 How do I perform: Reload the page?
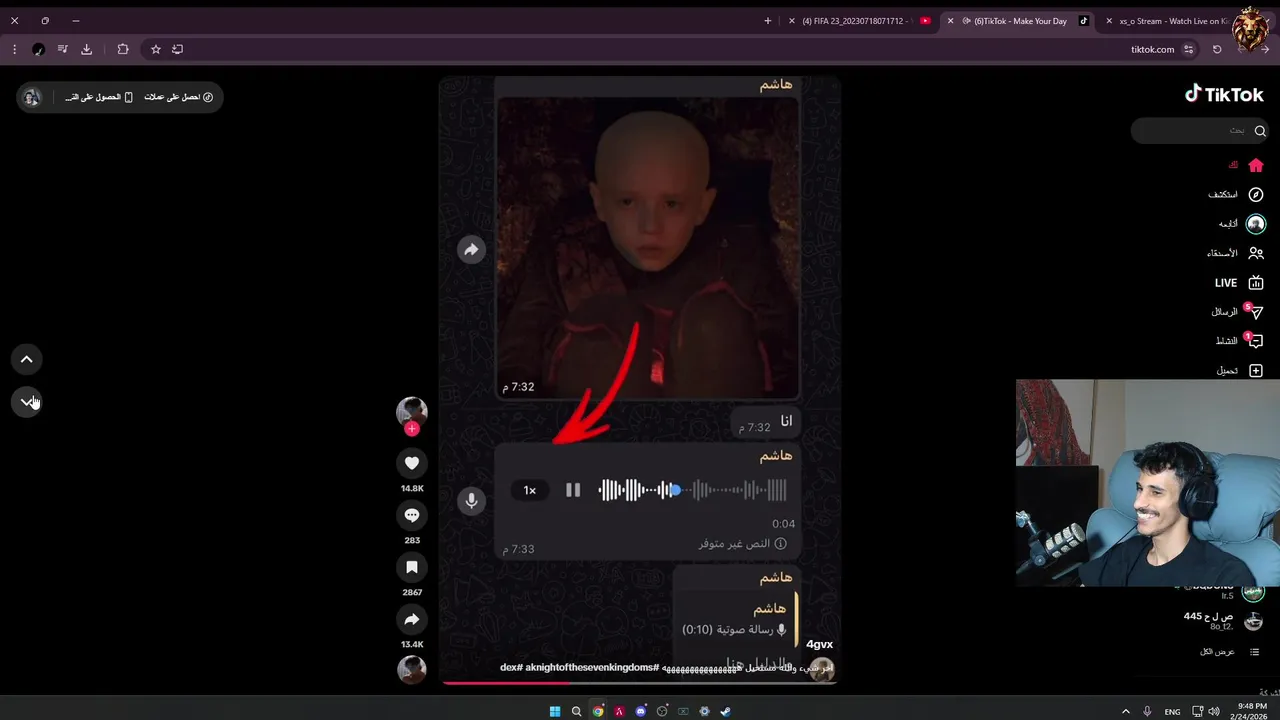[1217, 49]
